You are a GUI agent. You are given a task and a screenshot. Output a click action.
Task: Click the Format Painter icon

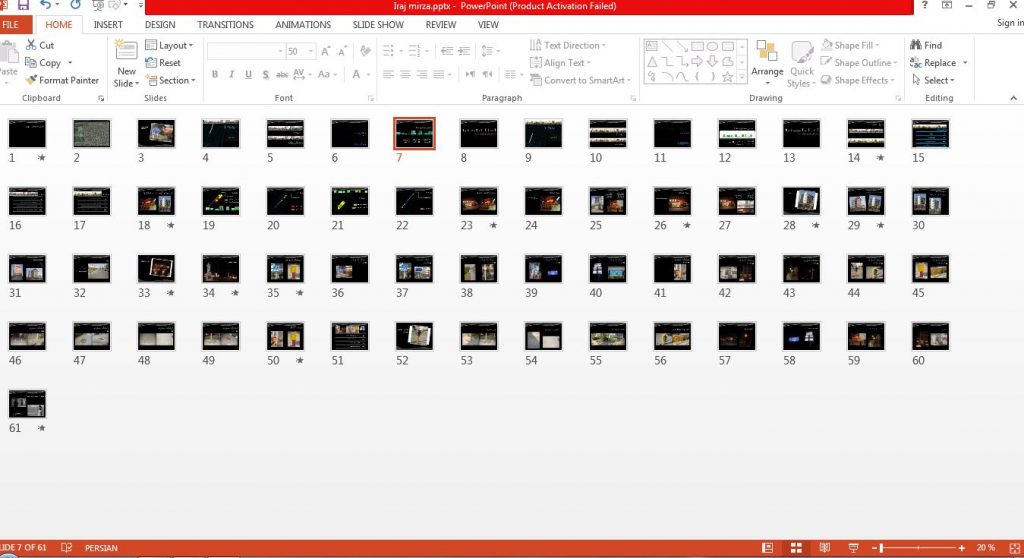click(31, 80)
